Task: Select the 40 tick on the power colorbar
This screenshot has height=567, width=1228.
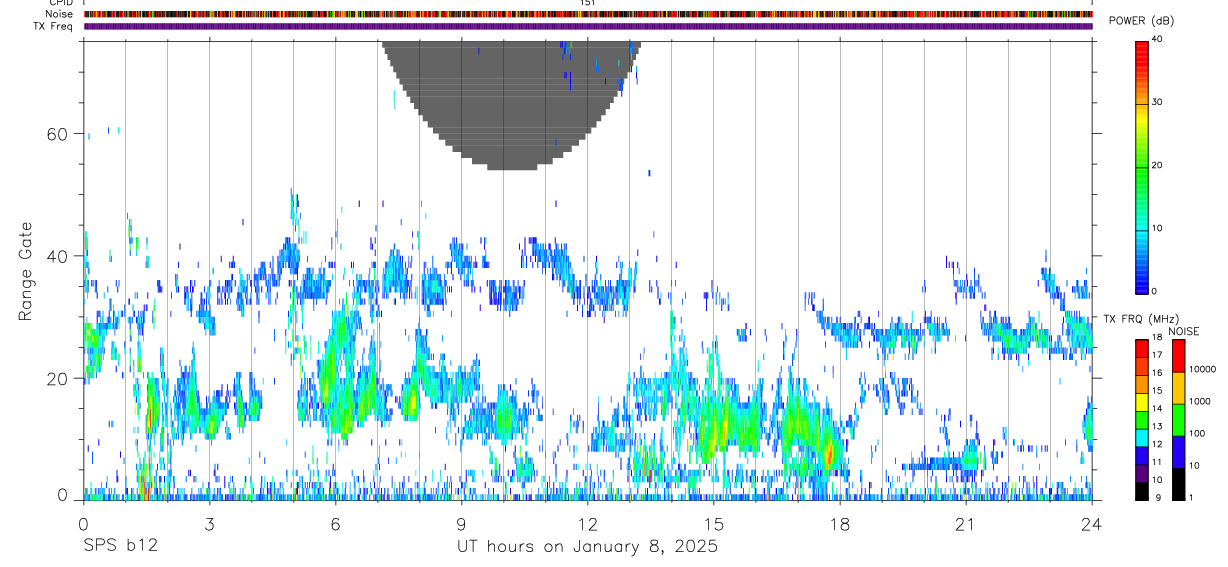Action: tap(1157, 39)
